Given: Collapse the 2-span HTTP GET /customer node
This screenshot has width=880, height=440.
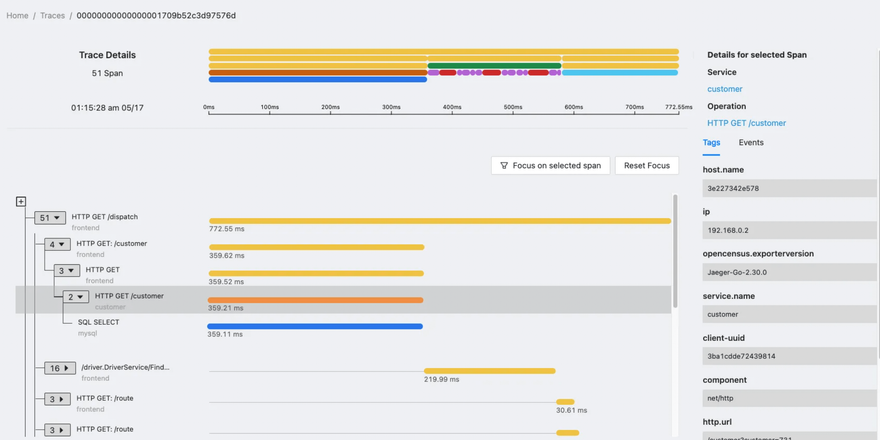Looking at the screenshot, I should [x=75, y=297].
